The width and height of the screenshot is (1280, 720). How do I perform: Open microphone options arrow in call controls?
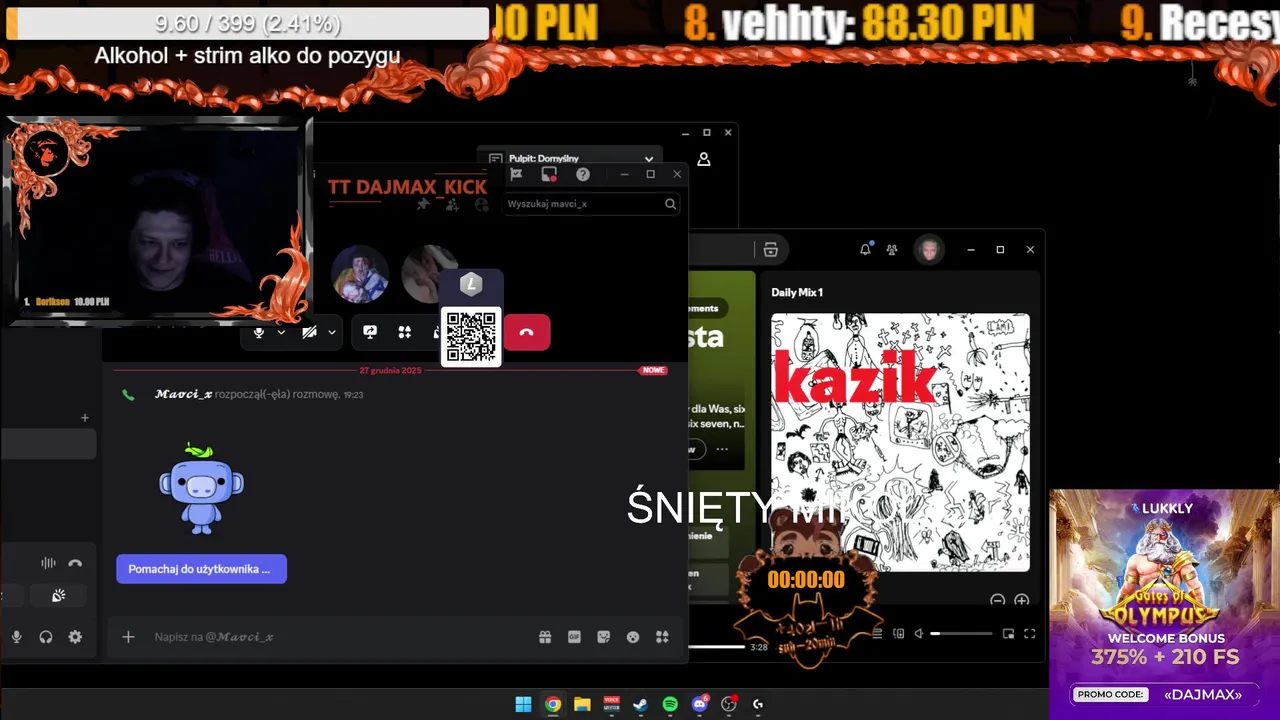click(281, 332)
